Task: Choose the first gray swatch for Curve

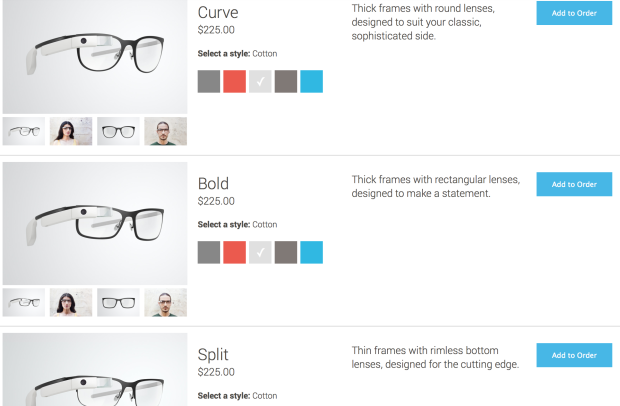Action: (209, 81)
